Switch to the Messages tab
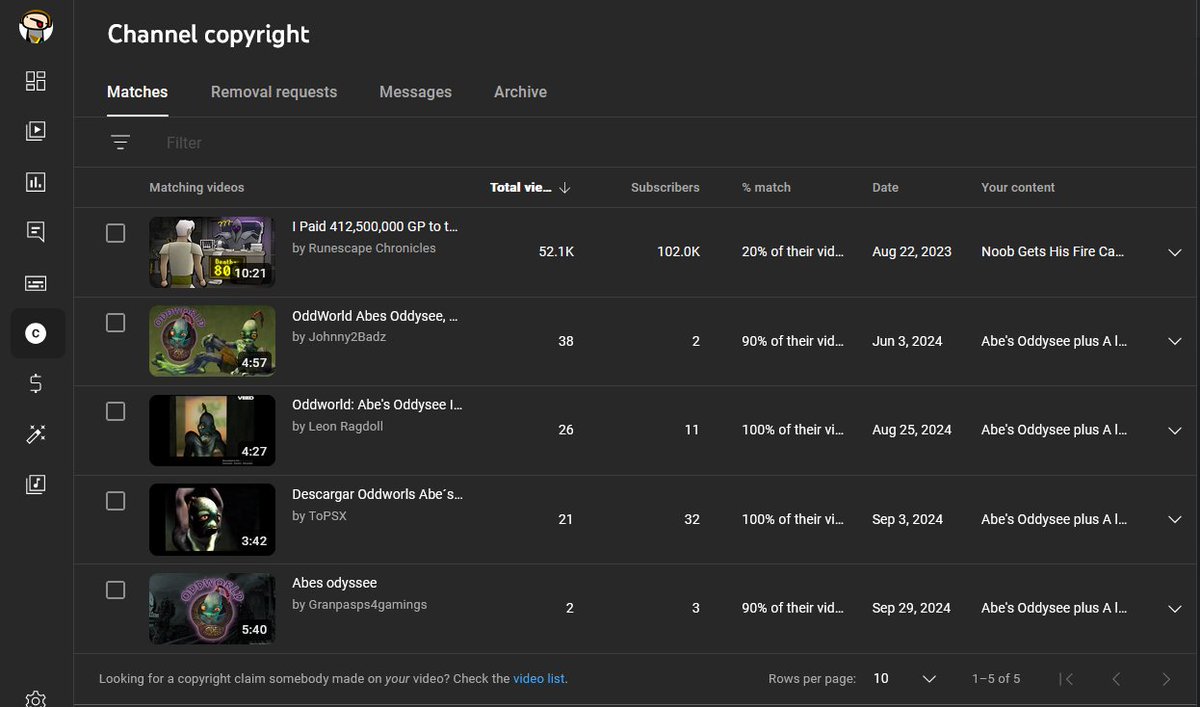The height and width of the screenshot is (707, 1200). tap(415, 92)
